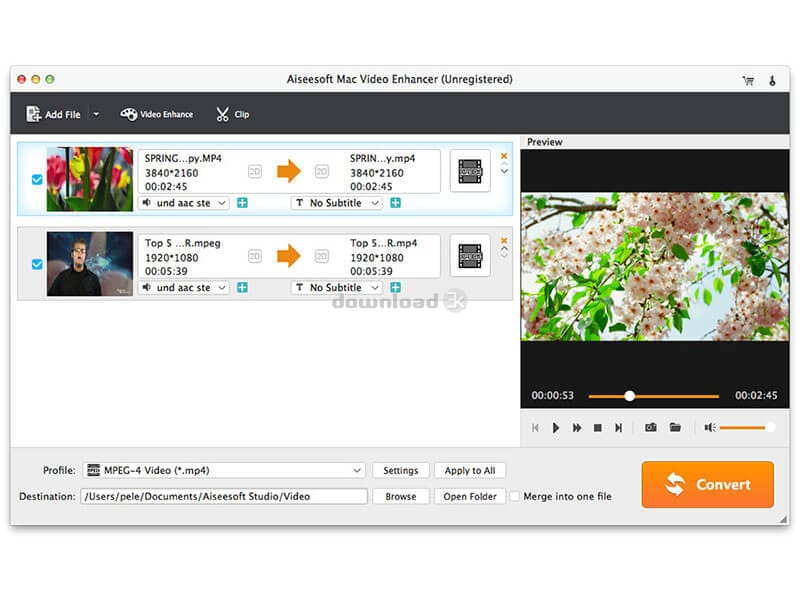Image resolution: width=800 pixels, height=600 pixels.
Task: Click the Add File button
Action: point(54,114)
